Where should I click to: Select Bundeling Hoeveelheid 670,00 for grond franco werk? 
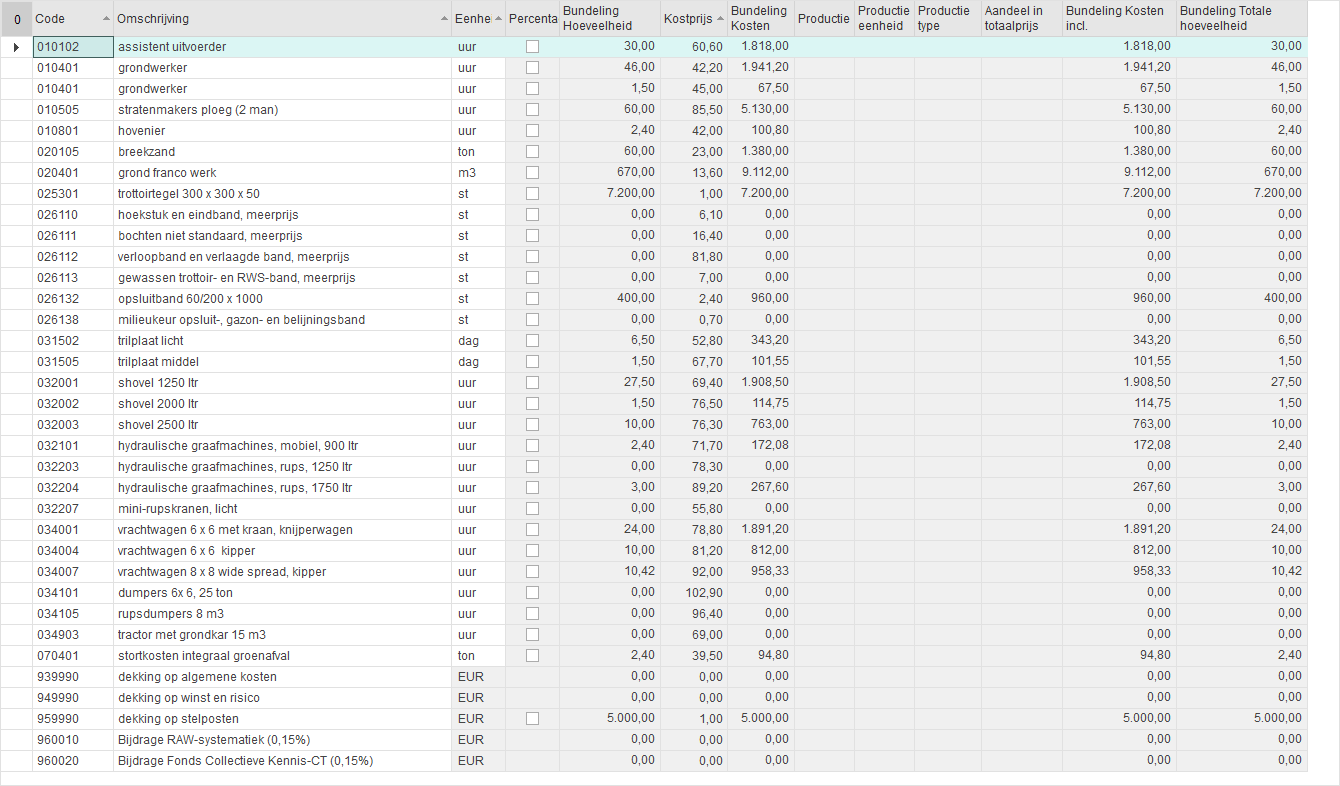coord(609,173)
